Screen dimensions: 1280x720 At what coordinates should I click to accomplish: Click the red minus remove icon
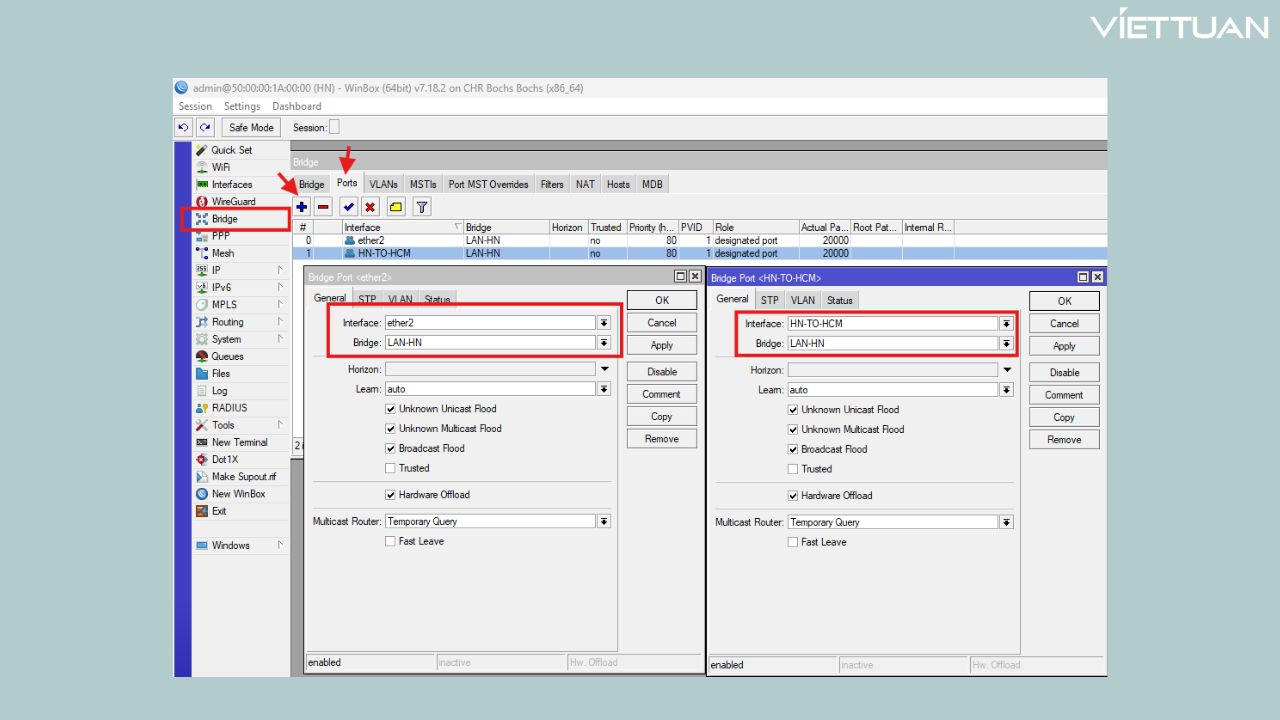pos(324,207)
